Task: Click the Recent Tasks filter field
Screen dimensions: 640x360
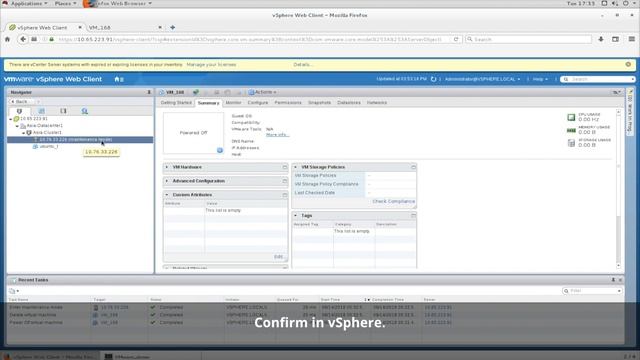Action: click(592, 291)
